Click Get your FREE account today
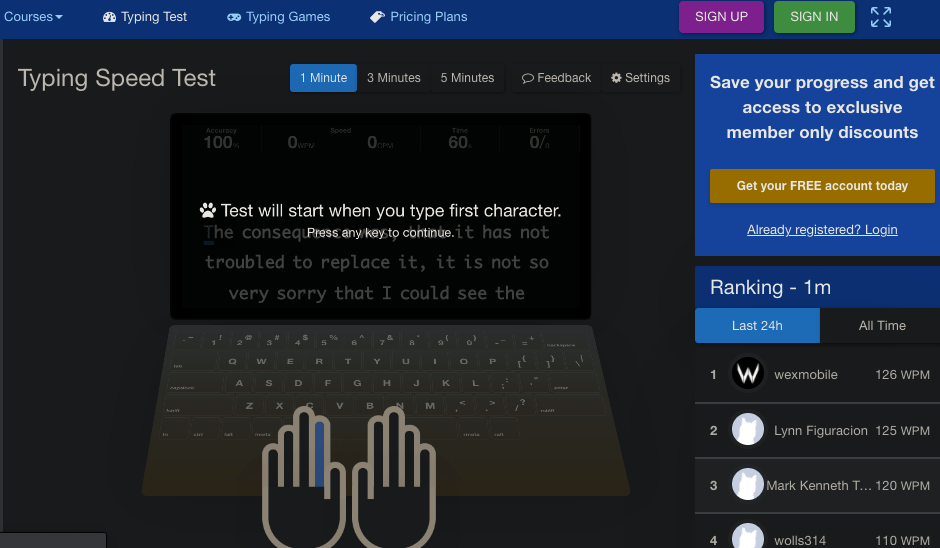Screen dimensions: 940x548 pyautogui.click(x=822, y=186)
